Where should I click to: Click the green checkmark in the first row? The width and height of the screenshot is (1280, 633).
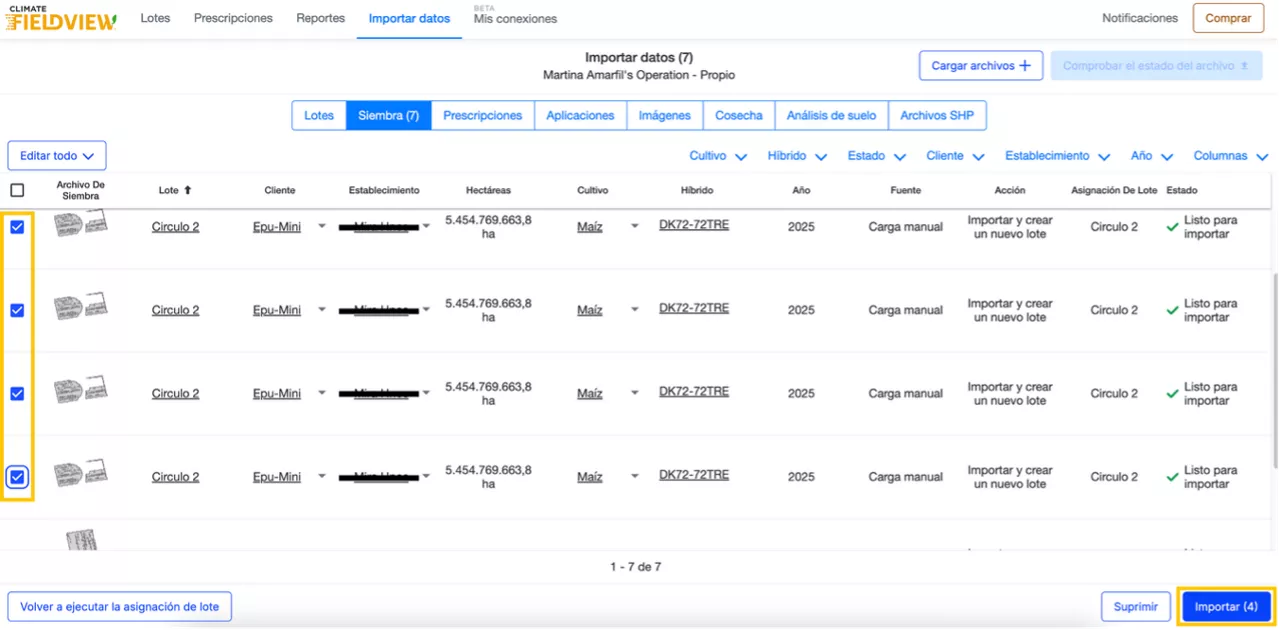(1172, 227)
